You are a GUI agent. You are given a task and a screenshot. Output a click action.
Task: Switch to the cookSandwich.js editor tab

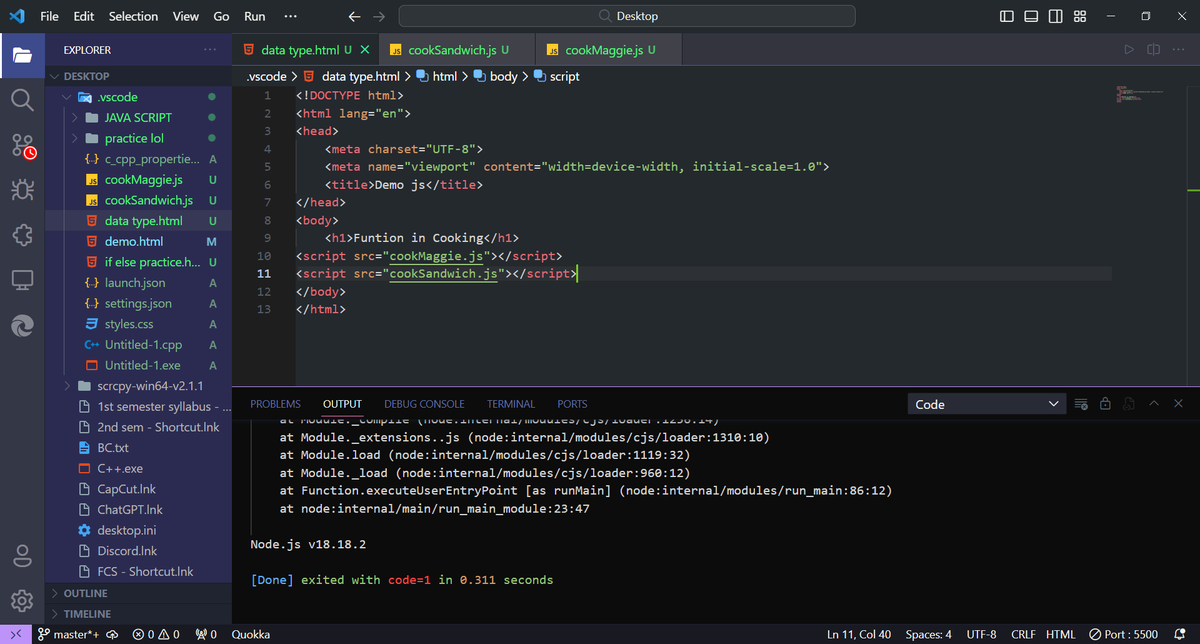(457, 49)
